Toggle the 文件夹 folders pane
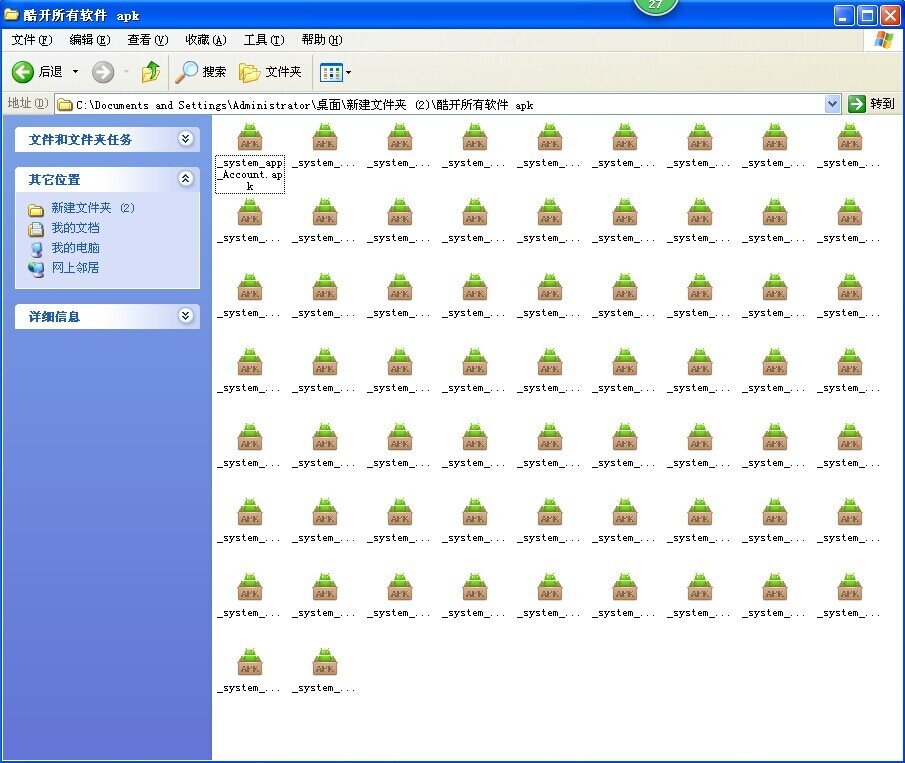Screen dimensions: 905x763 point(270,72)
